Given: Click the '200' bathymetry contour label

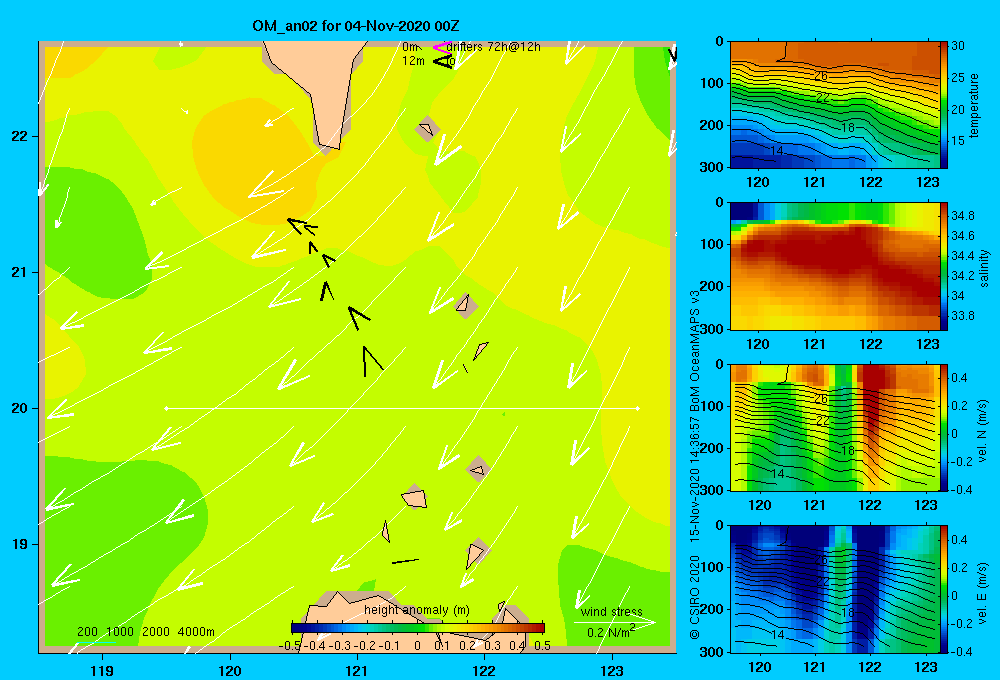Looking at the screenshot, I should [x=87, y=632].
